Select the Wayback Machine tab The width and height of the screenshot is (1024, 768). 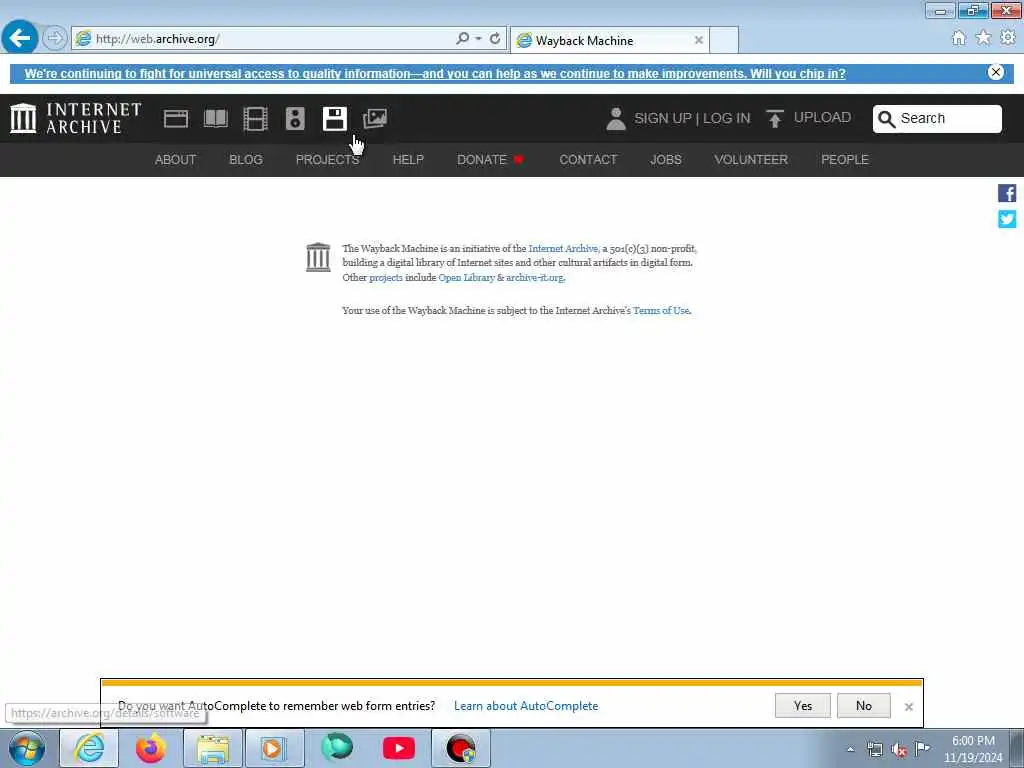(609, 40)
